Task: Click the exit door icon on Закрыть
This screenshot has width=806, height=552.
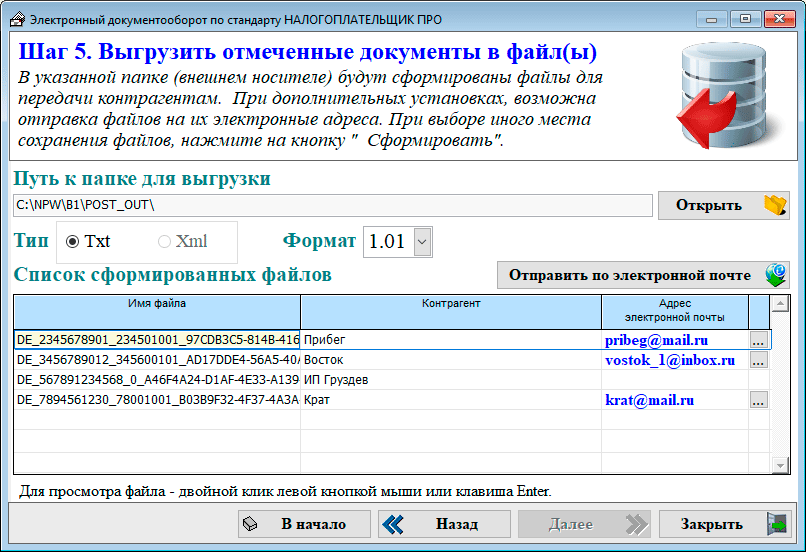Action: (x=777, y=524)
